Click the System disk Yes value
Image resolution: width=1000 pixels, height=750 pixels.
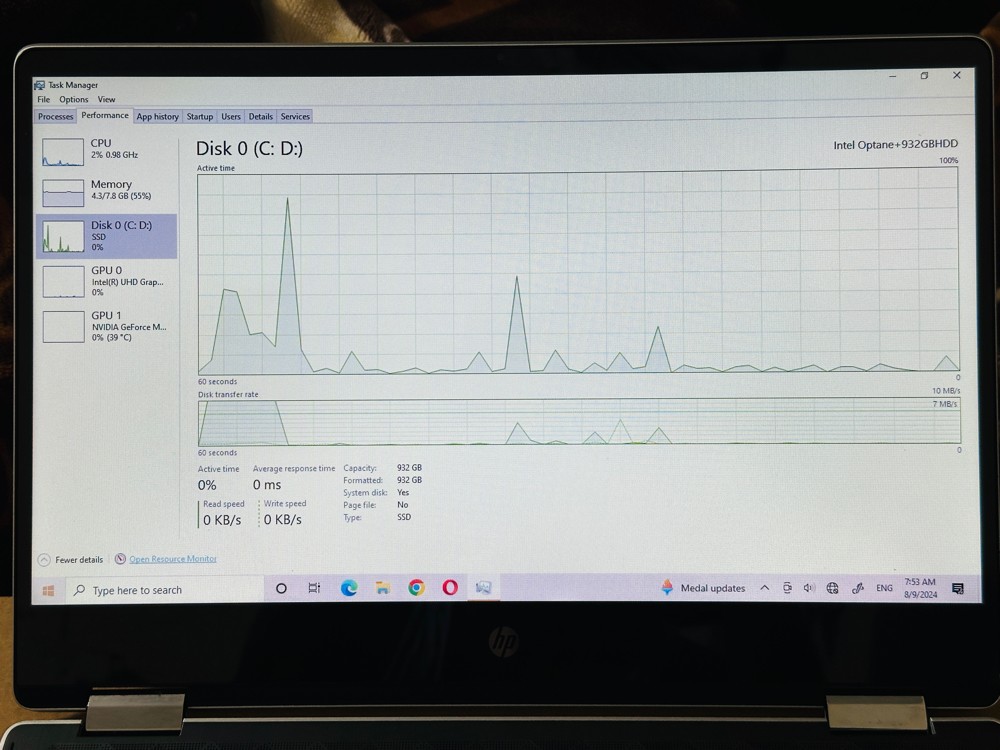tap(403, 492)
